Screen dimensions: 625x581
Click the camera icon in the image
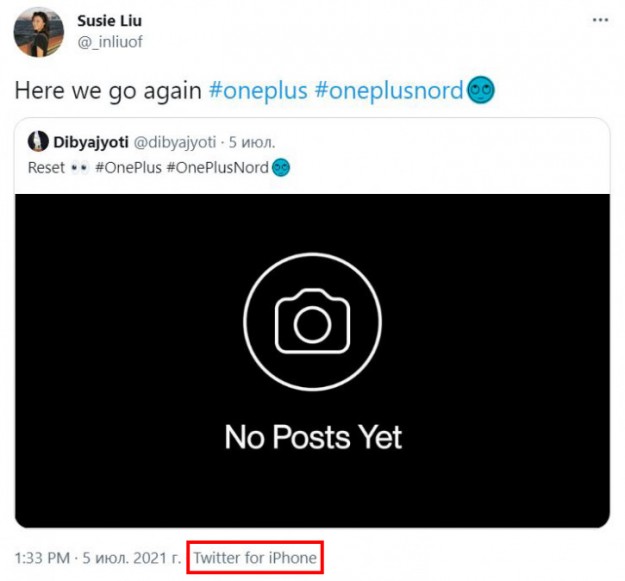[312, 322]
